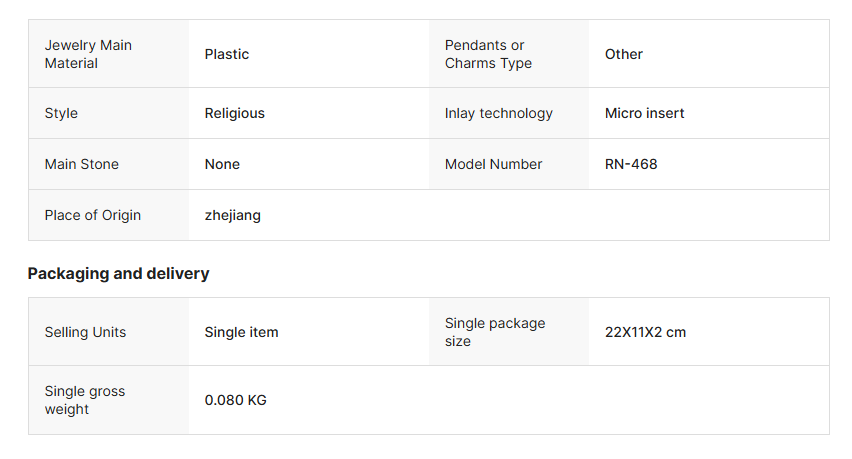
Task: Click the Model Number label
Action: [x=494, y=164]
